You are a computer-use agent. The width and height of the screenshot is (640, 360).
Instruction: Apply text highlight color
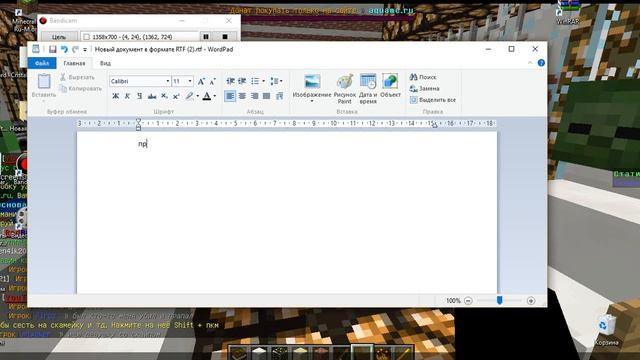pyautogui.click(x=189, y=96)
